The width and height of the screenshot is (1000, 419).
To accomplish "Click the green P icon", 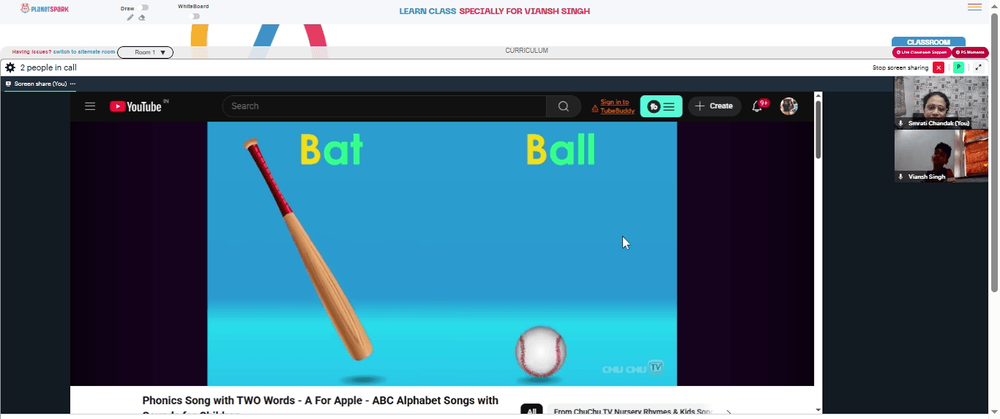I will point(958,68).
